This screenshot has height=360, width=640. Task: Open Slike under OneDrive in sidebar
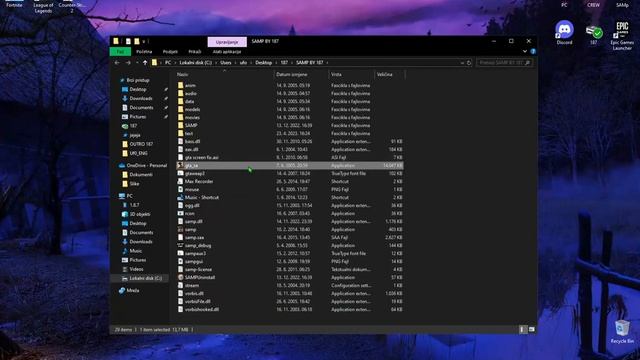tap(131, 184)
